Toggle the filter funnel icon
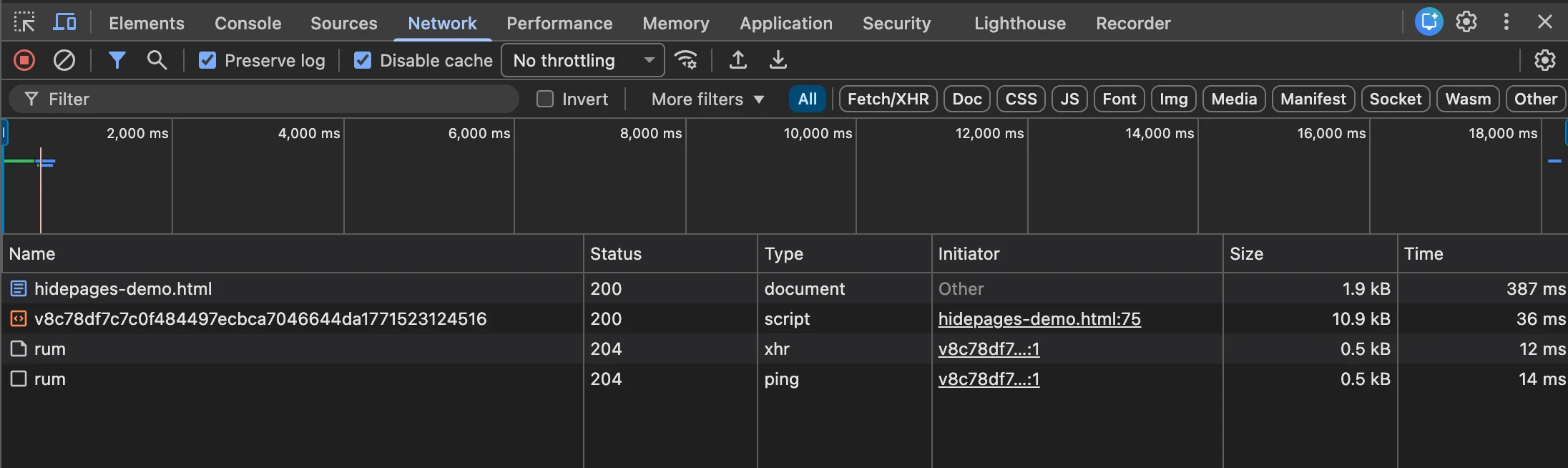 pos(117,60)
